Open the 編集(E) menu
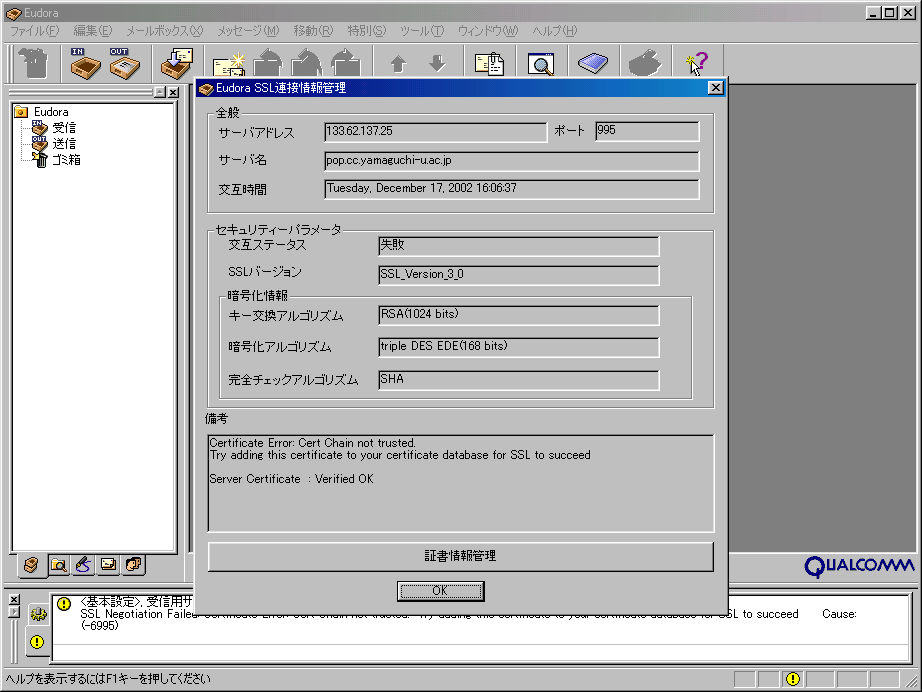This screenshot has width=922, height=692. pyautogui.click(x=92, y=31)
